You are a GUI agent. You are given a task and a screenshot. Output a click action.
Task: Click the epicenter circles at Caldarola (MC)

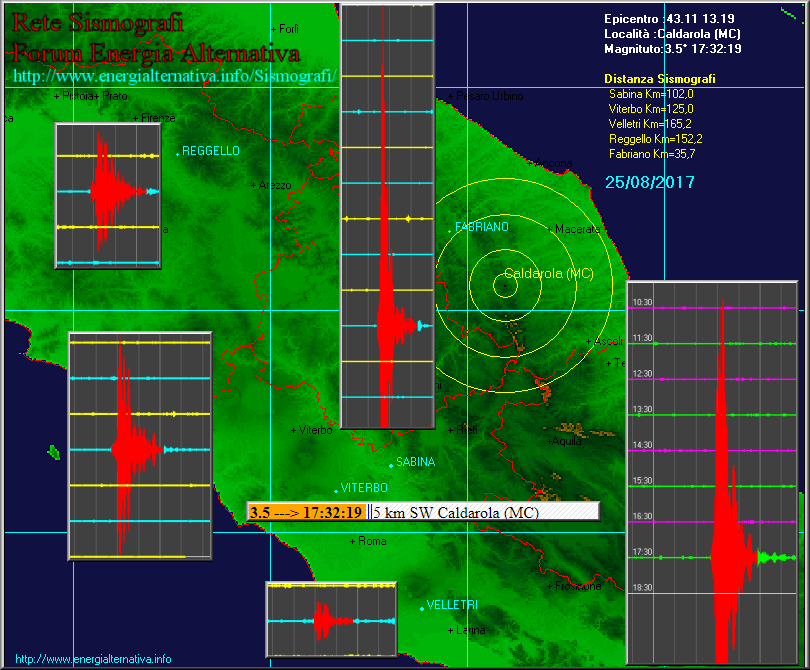[x=505, y=284]
